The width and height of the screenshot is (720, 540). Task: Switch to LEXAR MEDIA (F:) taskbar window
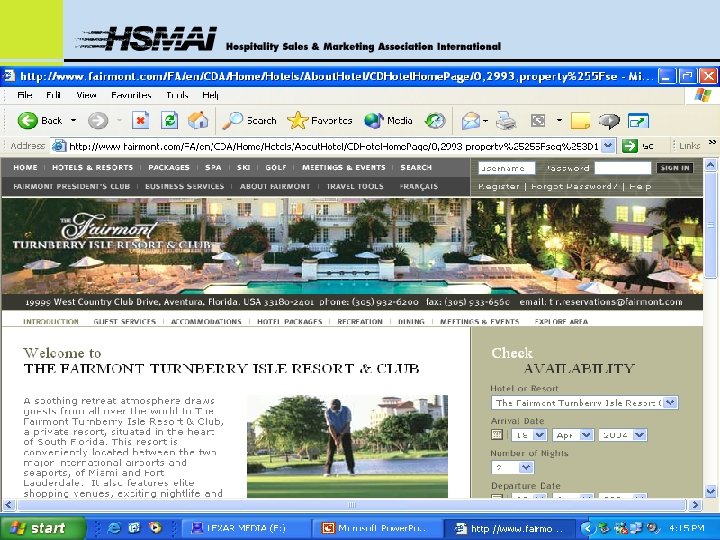246,528
